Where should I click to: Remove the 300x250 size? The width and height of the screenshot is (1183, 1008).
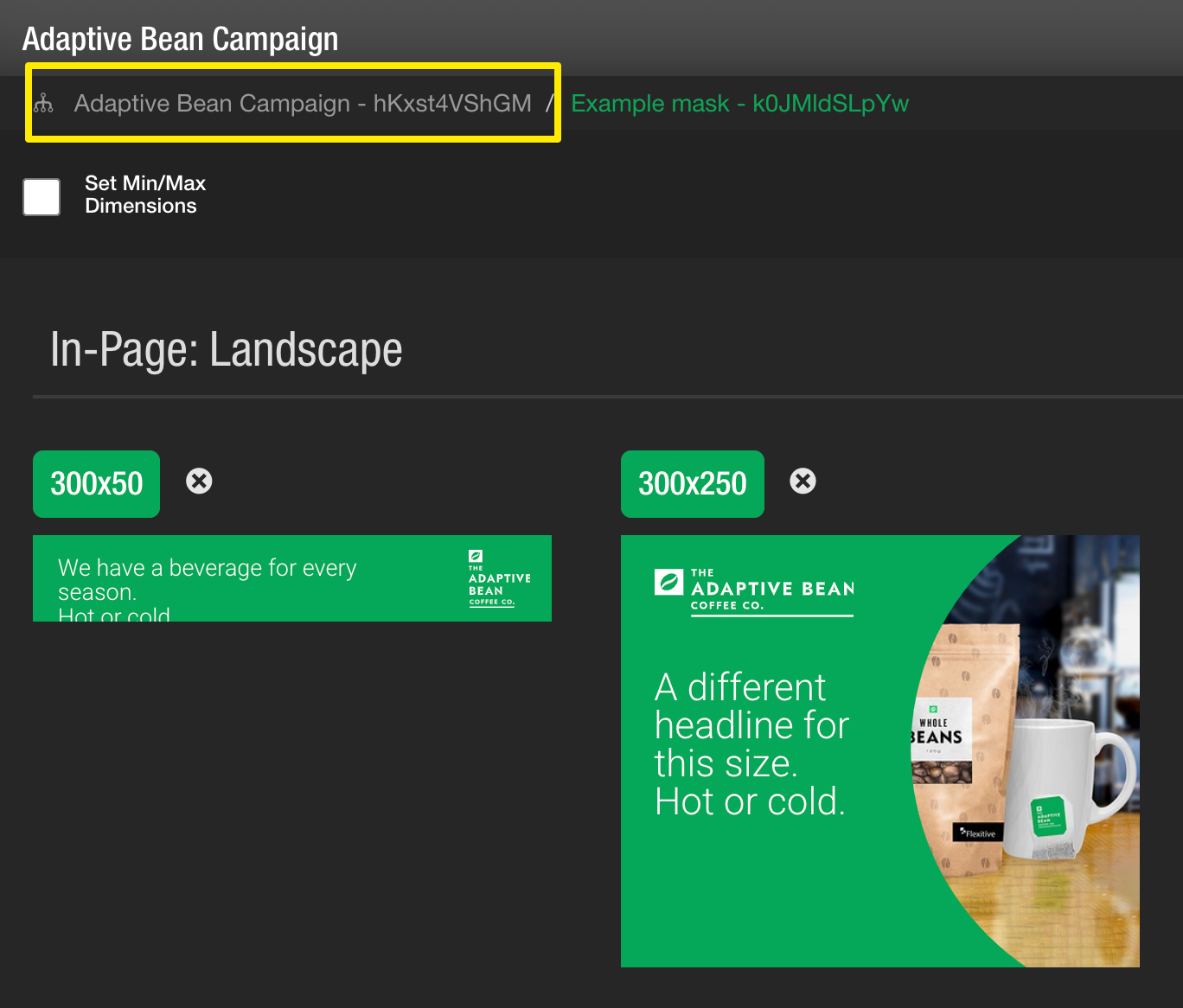pos(803,481)
